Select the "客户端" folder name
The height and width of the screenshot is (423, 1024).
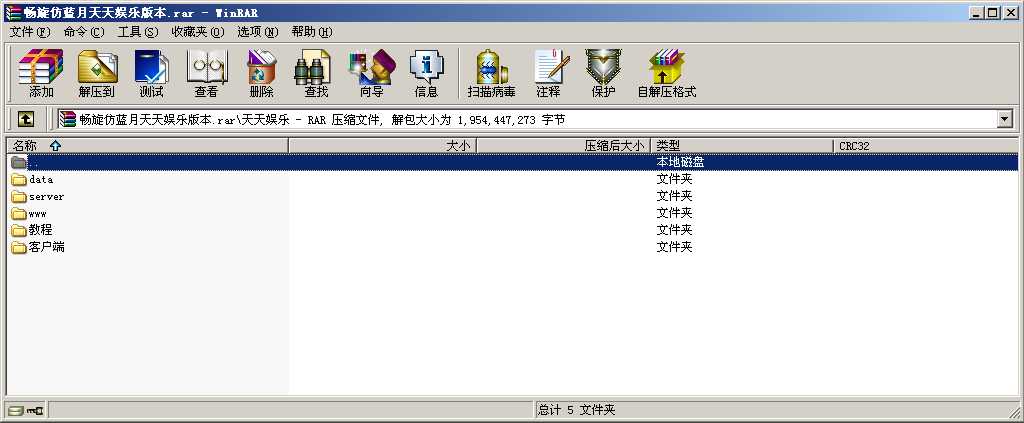click(46, 247)
